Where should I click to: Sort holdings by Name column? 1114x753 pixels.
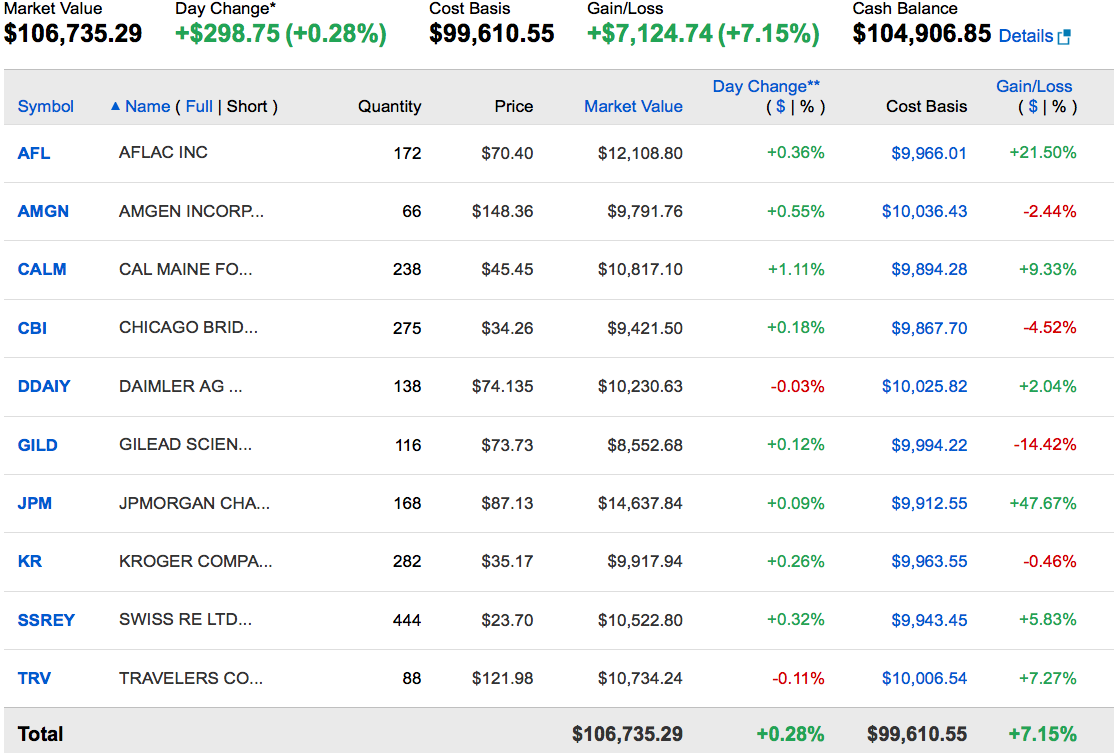pos(147,107)
